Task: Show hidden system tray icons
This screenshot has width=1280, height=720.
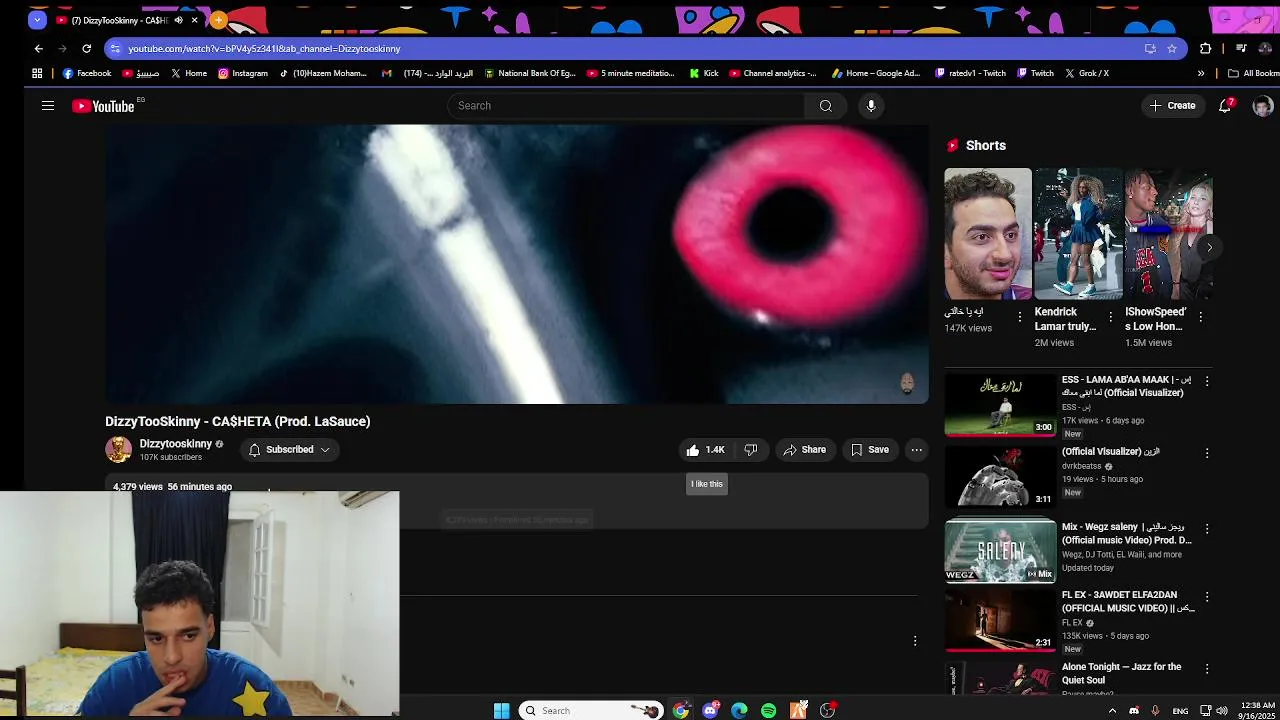Action: tap(1112, 711)
